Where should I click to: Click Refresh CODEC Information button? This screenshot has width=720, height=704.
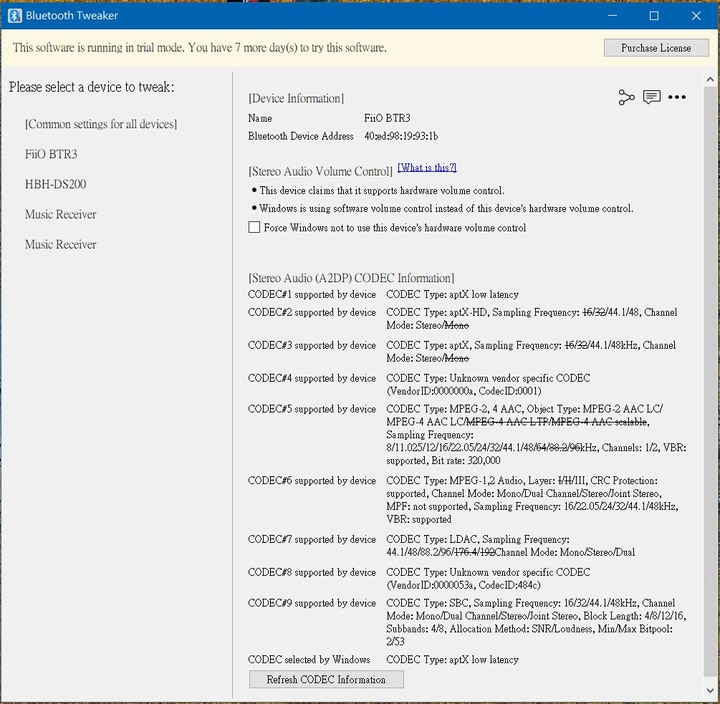[326, 679]
